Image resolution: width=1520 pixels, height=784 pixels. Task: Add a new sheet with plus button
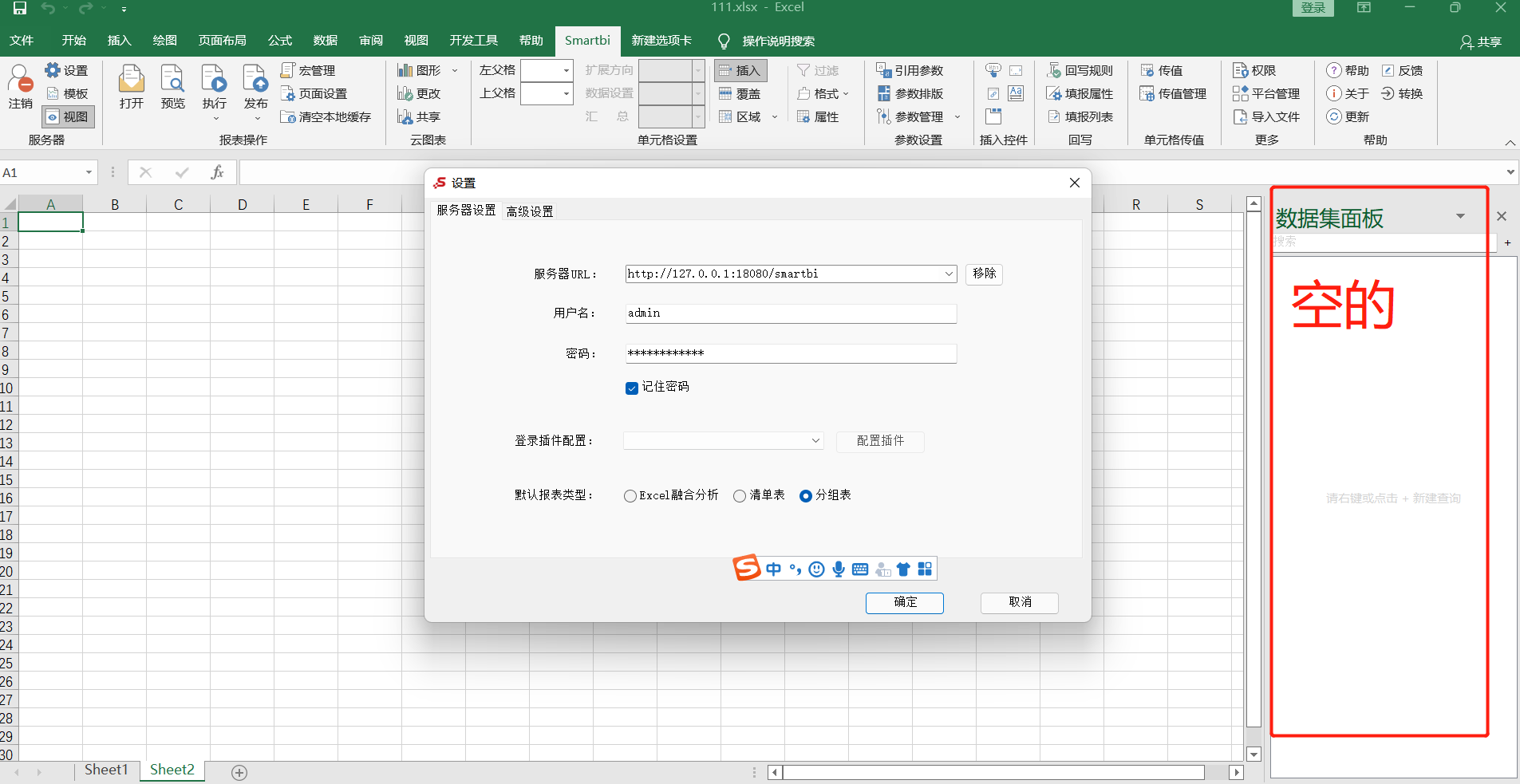point(239,773)
